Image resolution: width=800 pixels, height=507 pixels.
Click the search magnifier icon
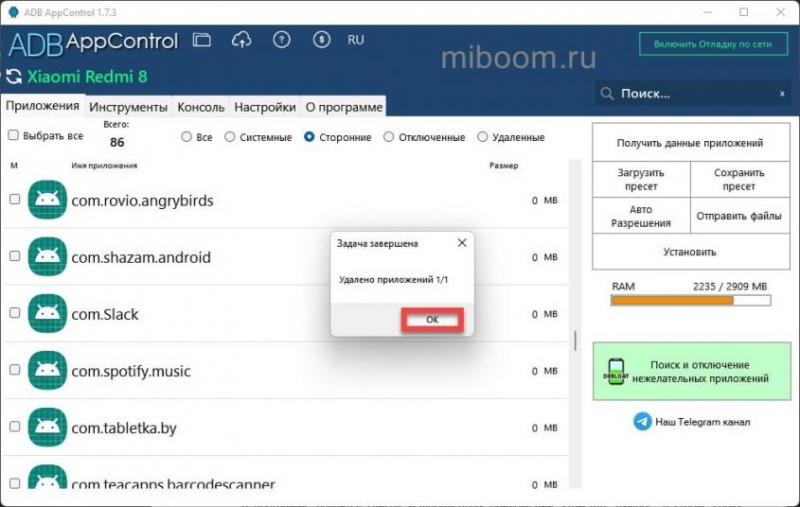pos(607,93)
